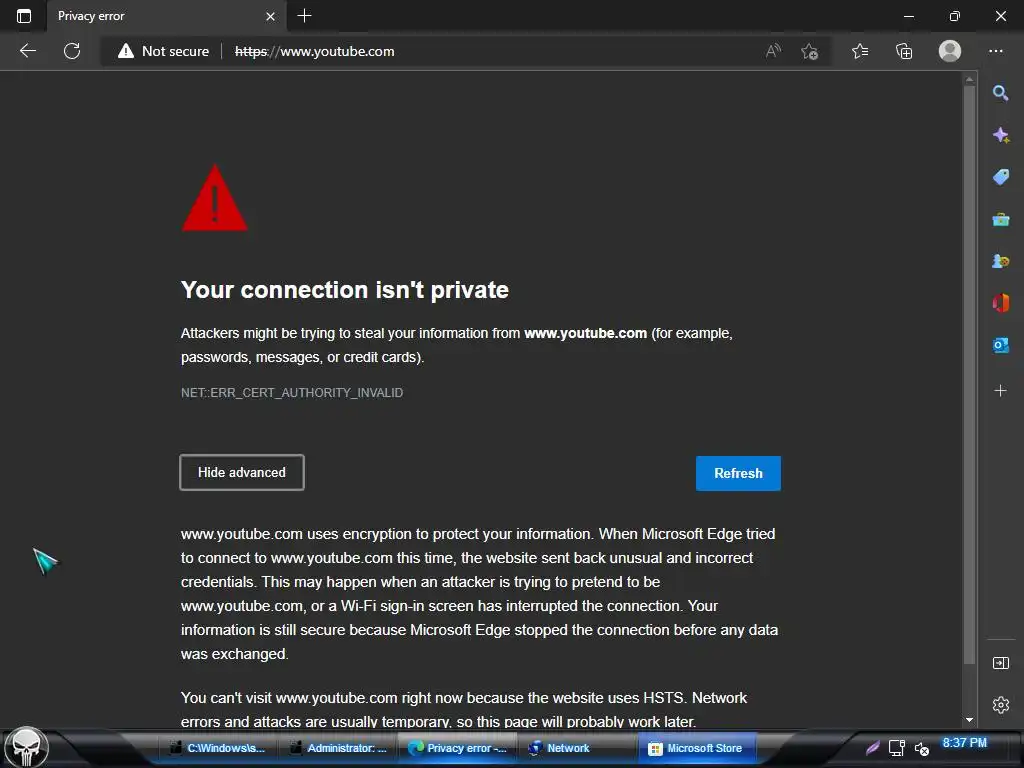Toggle the vertical tabs button
Screen dimensions: 1024x768
(24, 16)
